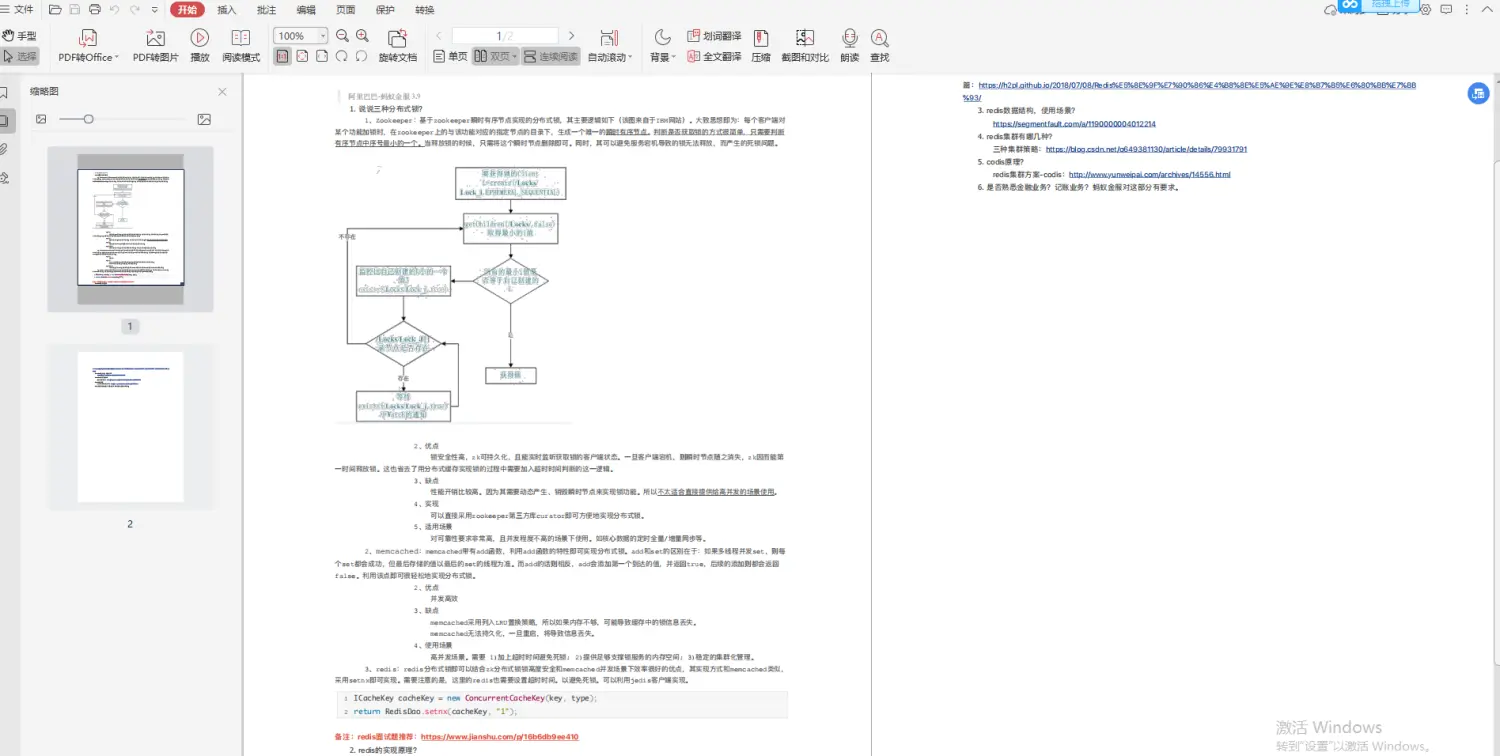Click the PDF转图片 tool
The height and width of the screenshot is (756, 1500).
[x=153, y=45]
